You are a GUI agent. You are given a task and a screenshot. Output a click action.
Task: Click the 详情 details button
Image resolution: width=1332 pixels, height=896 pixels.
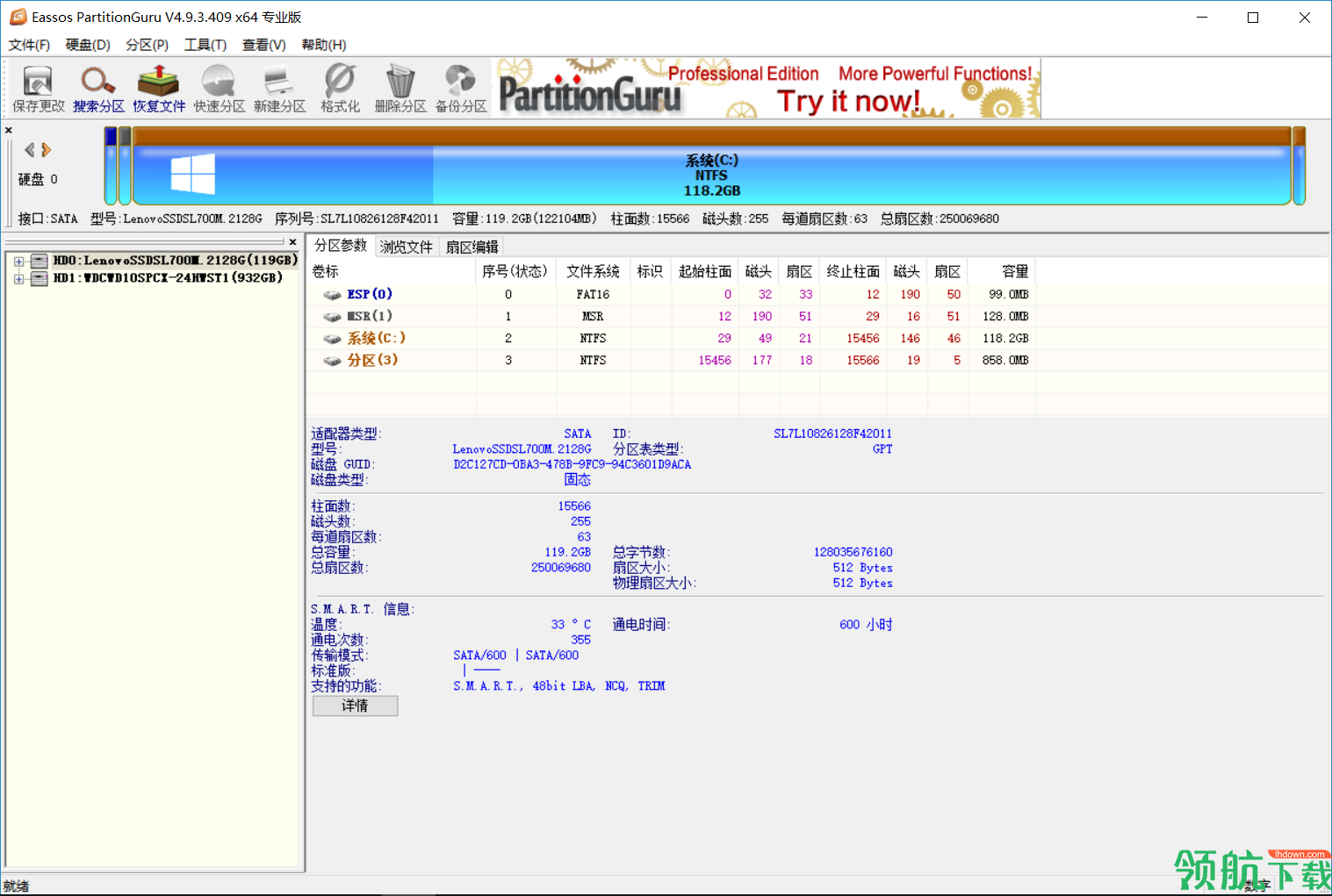(x=355, y=706)
